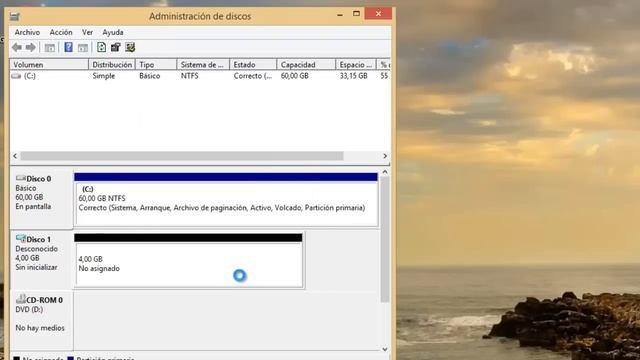Close the Administración de discos window

[x=378, y=14]
